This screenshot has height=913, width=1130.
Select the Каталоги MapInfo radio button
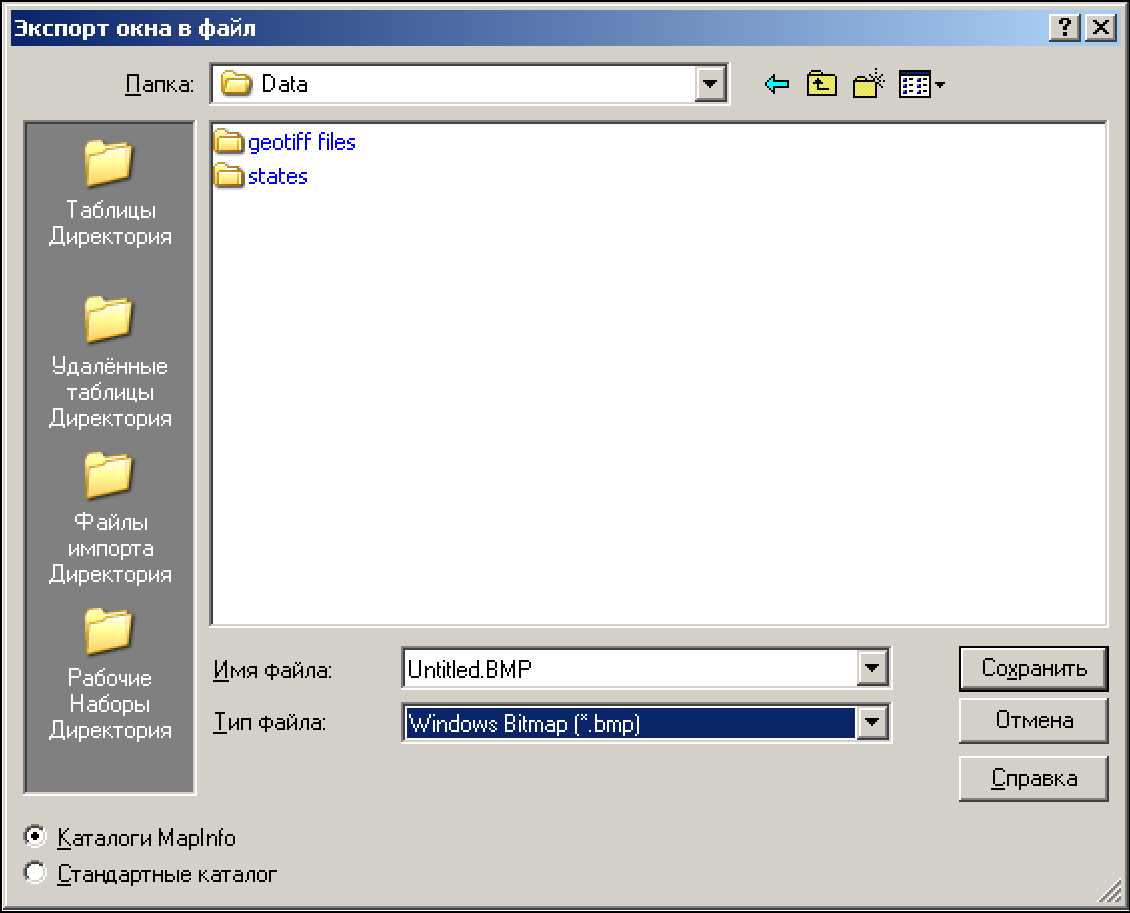[36, 837]
